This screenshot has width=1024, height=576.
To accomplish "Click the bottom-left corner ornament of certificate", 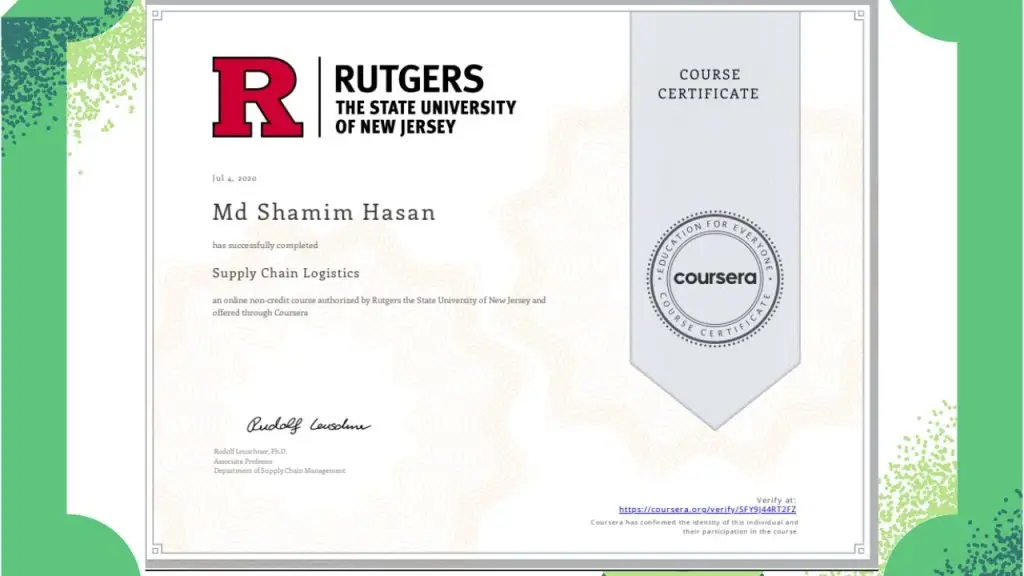I will click(157, 549).
